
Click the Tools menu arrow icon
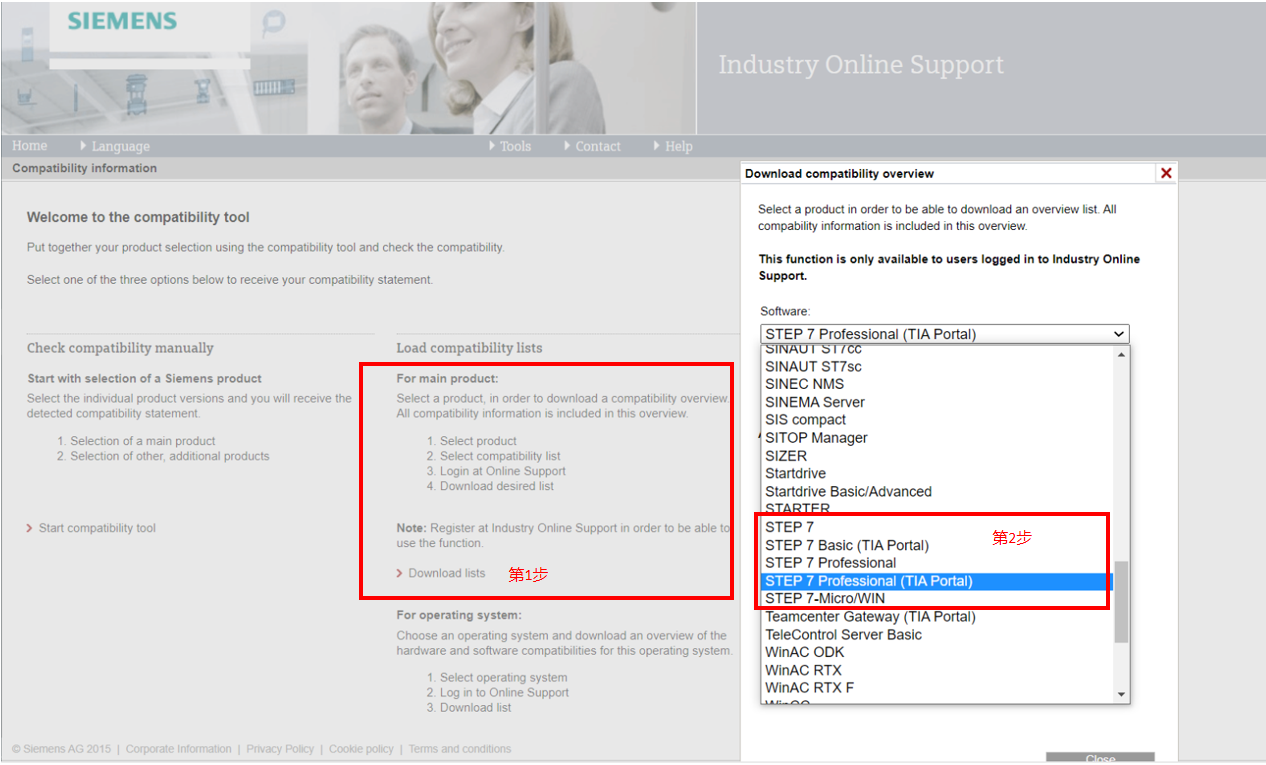click(x=492, y=146)
